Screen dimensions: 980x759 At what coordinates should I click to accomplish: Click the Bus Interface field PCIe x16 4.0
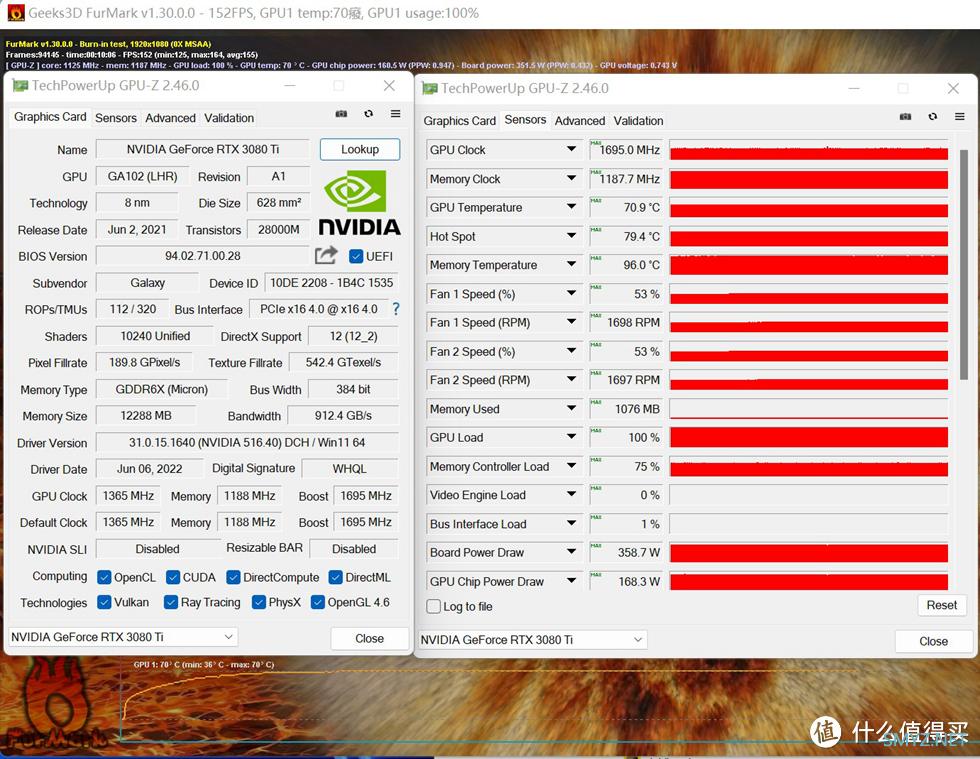click(319, 309)
